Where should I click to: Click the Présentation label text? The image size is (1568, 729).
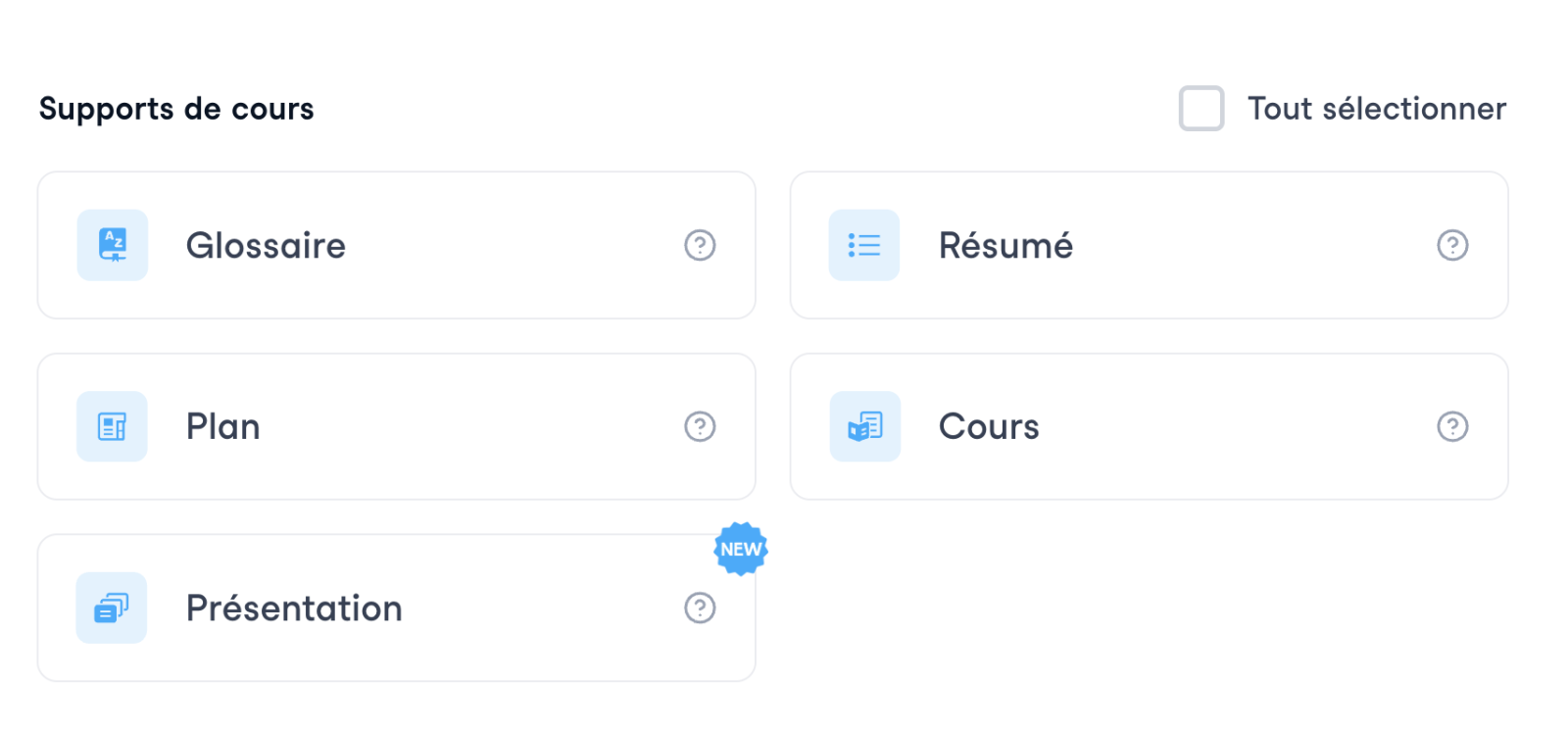coord(294,608)
